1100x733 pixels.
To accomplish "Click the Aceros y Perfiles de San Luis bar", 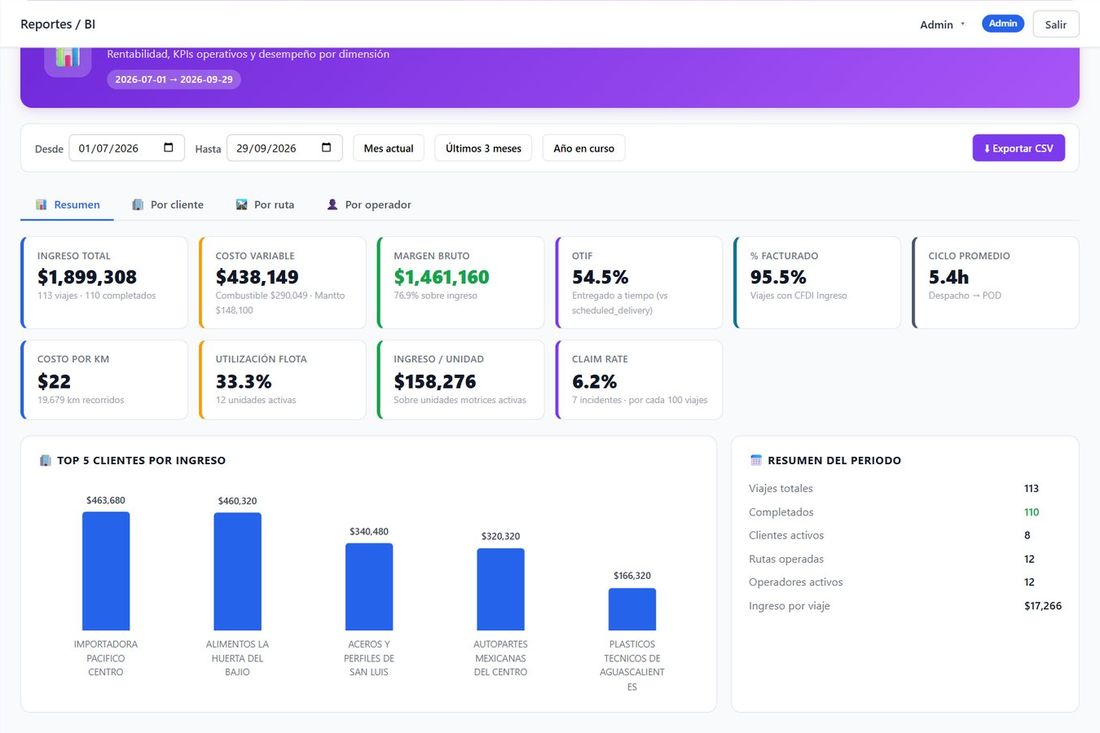I will point(369,586).
